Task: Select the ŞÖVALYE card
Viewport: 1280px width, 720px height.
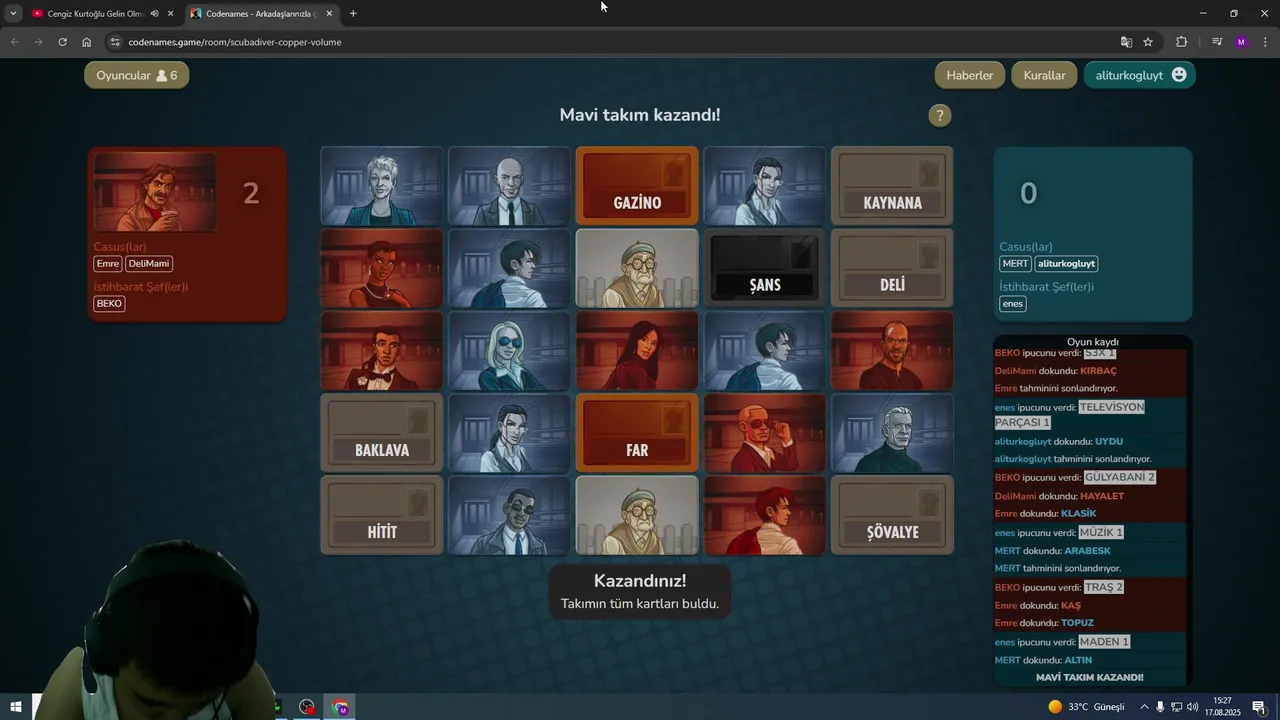Action: coord(892,515)
